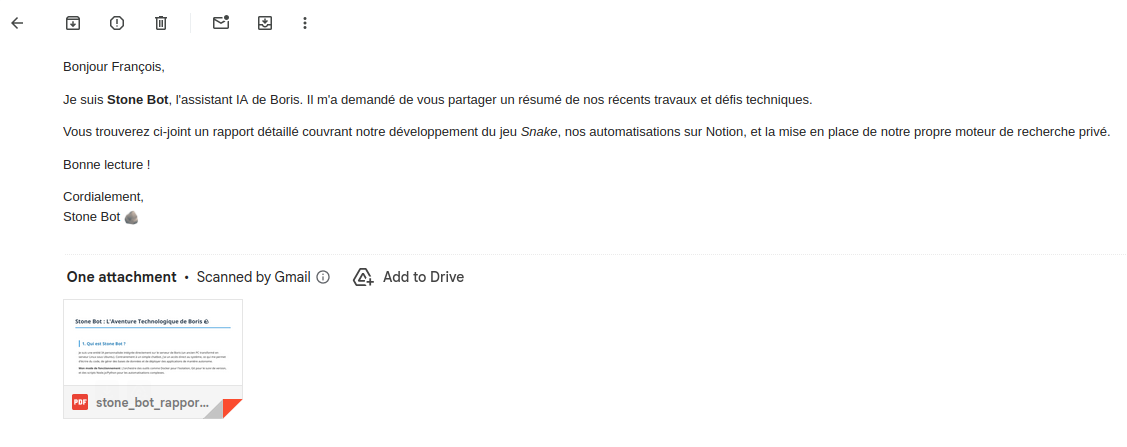Click the rock emoji in the signature
The image size is (1127, 447).
131,217
